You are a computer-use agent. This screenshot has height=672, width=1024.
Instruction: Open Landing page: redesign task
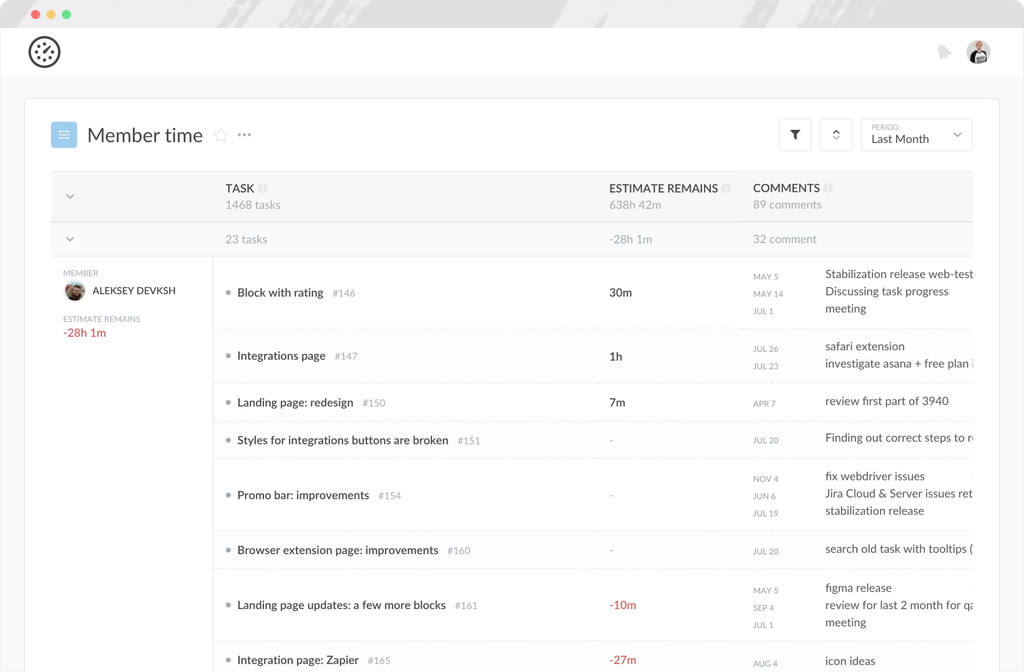(x=295, y=403)
